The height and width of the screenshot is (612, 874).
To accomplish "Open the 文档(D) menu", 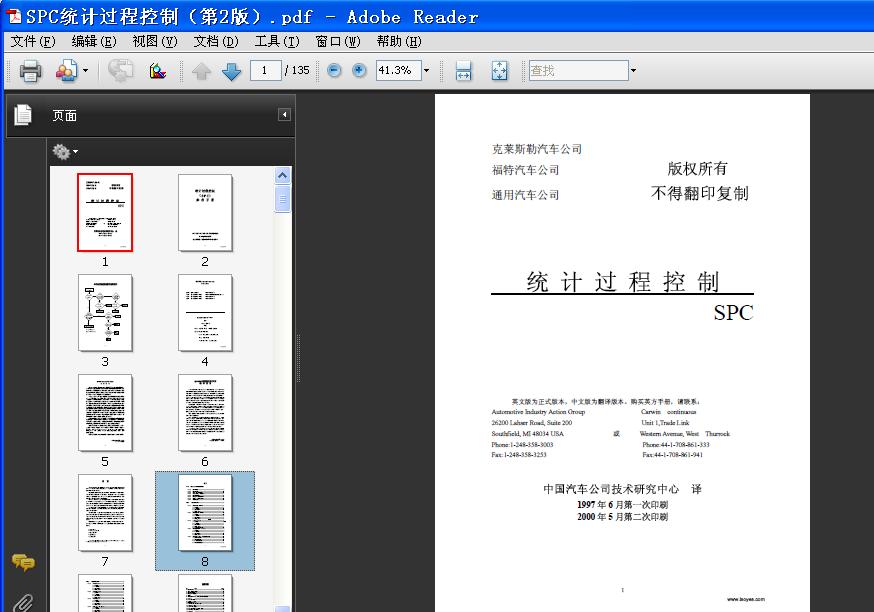I will [x=215, y=41].
